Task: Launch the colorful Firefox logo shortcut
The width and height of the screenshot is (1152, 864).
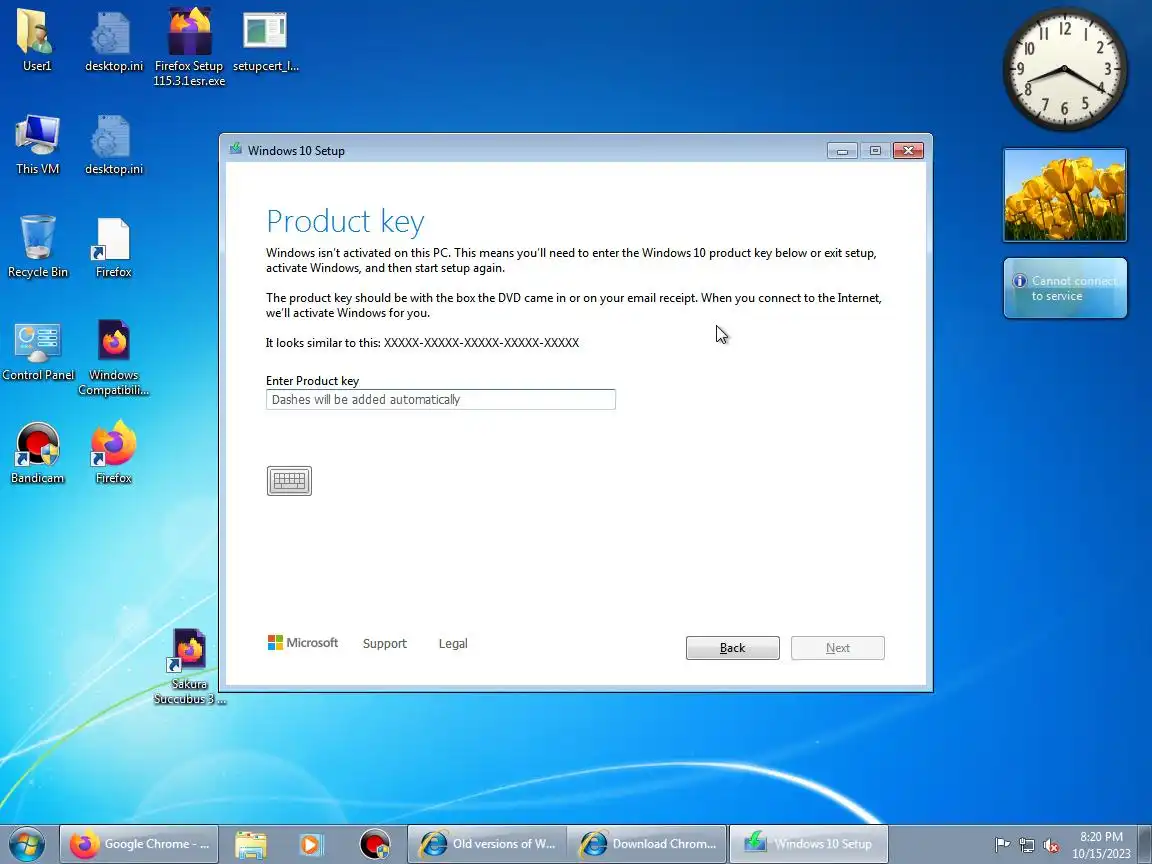Action: click(x=113, y=452)
